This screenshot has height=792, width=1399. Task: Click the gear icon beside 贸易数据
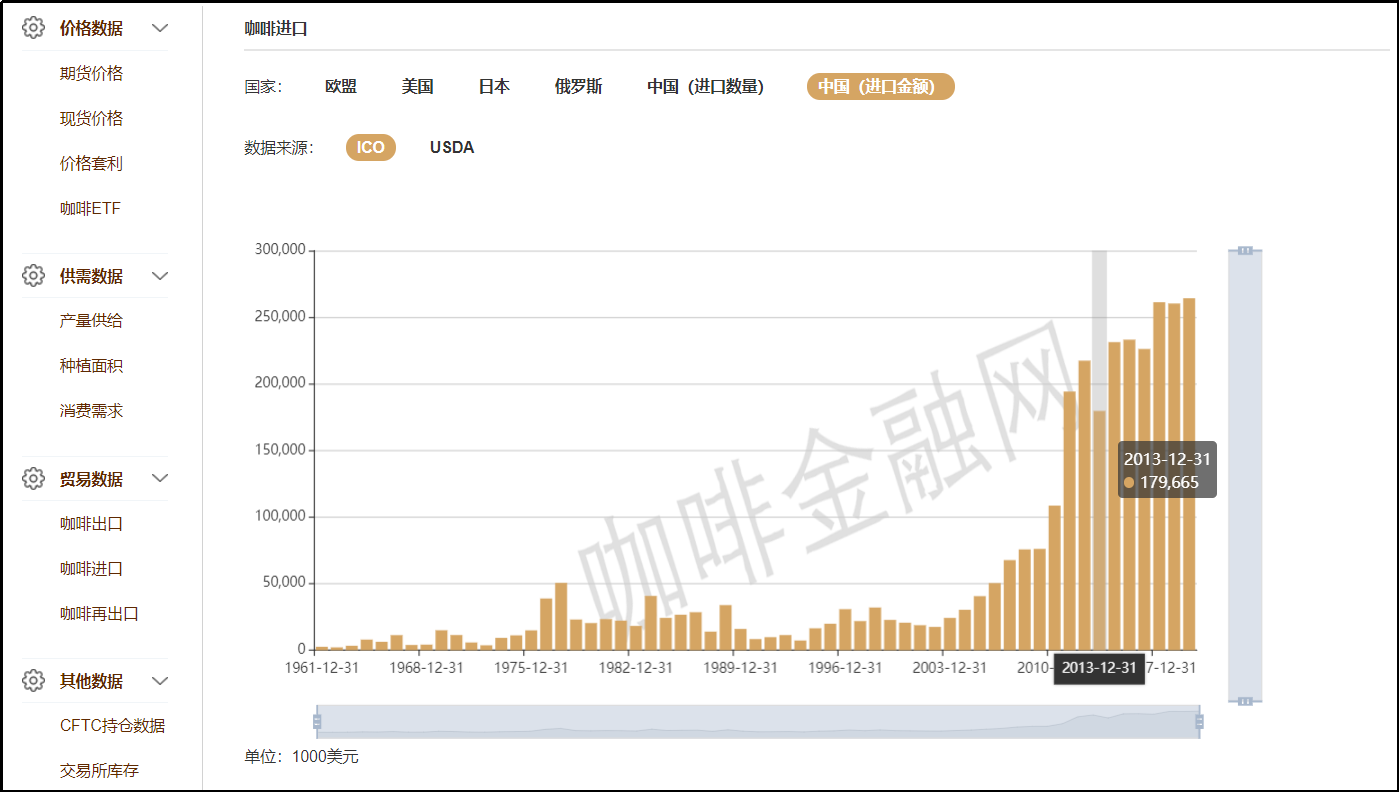pyautogui.click(x=34, y=479)
